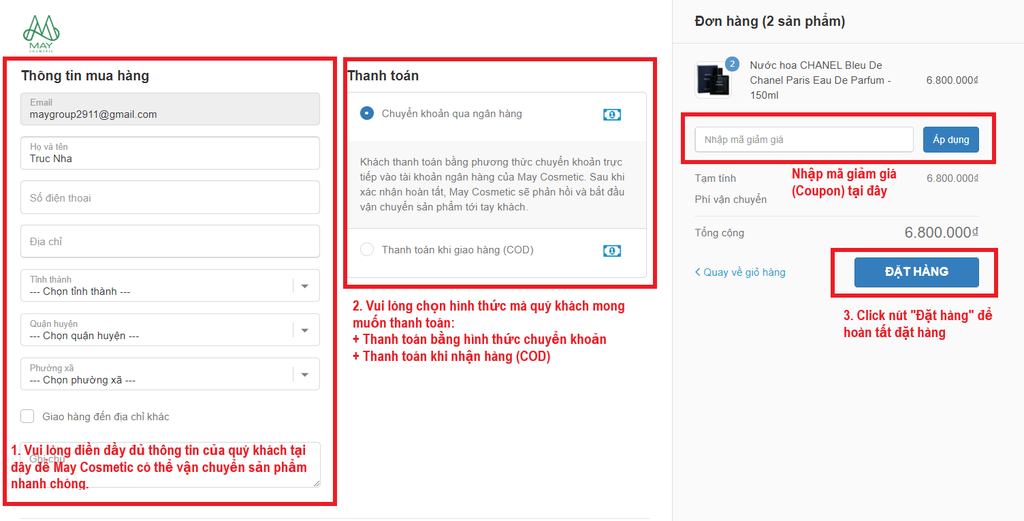Click COD payment money icon
The height and width of the screenshot is (521, 1024).
coord(612,251)
